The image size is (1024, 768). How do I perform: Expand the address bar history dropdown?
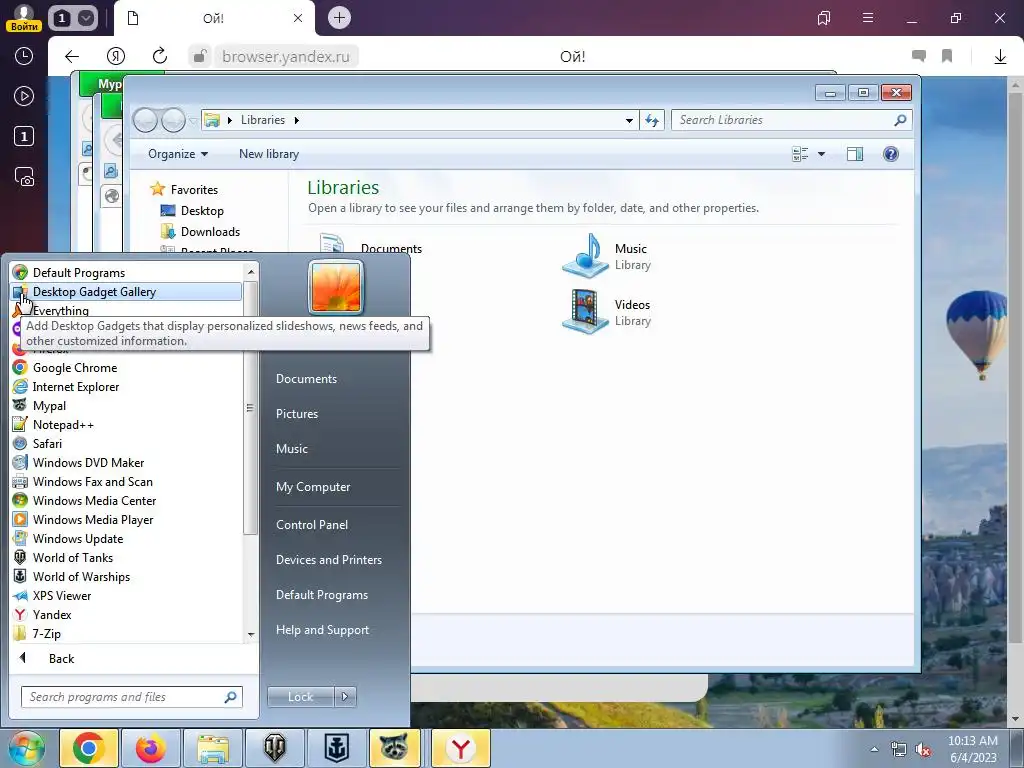pyautogui.click(x=629, y=120)
